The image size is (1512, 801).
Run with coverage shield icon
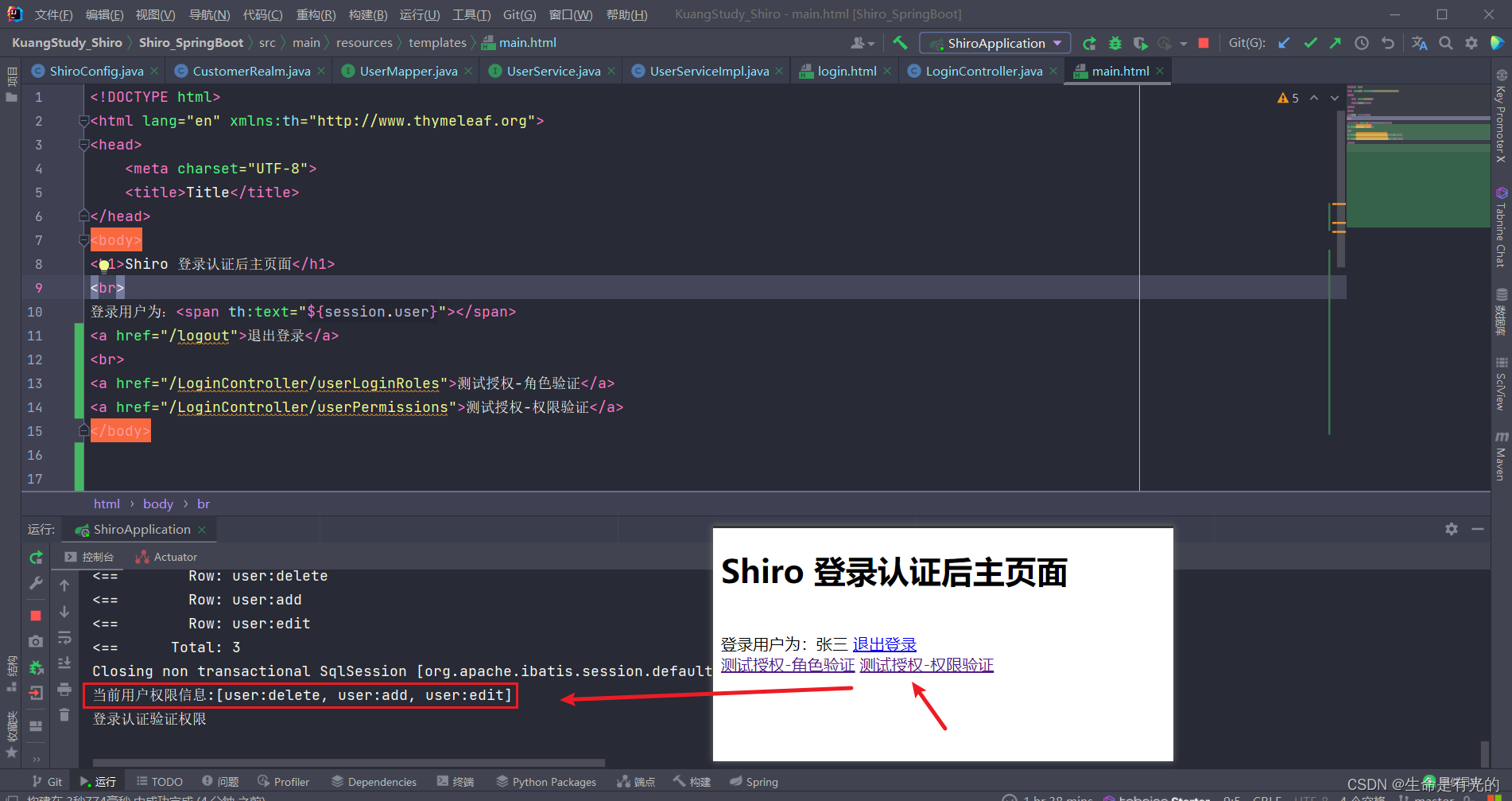[1141, 43]
